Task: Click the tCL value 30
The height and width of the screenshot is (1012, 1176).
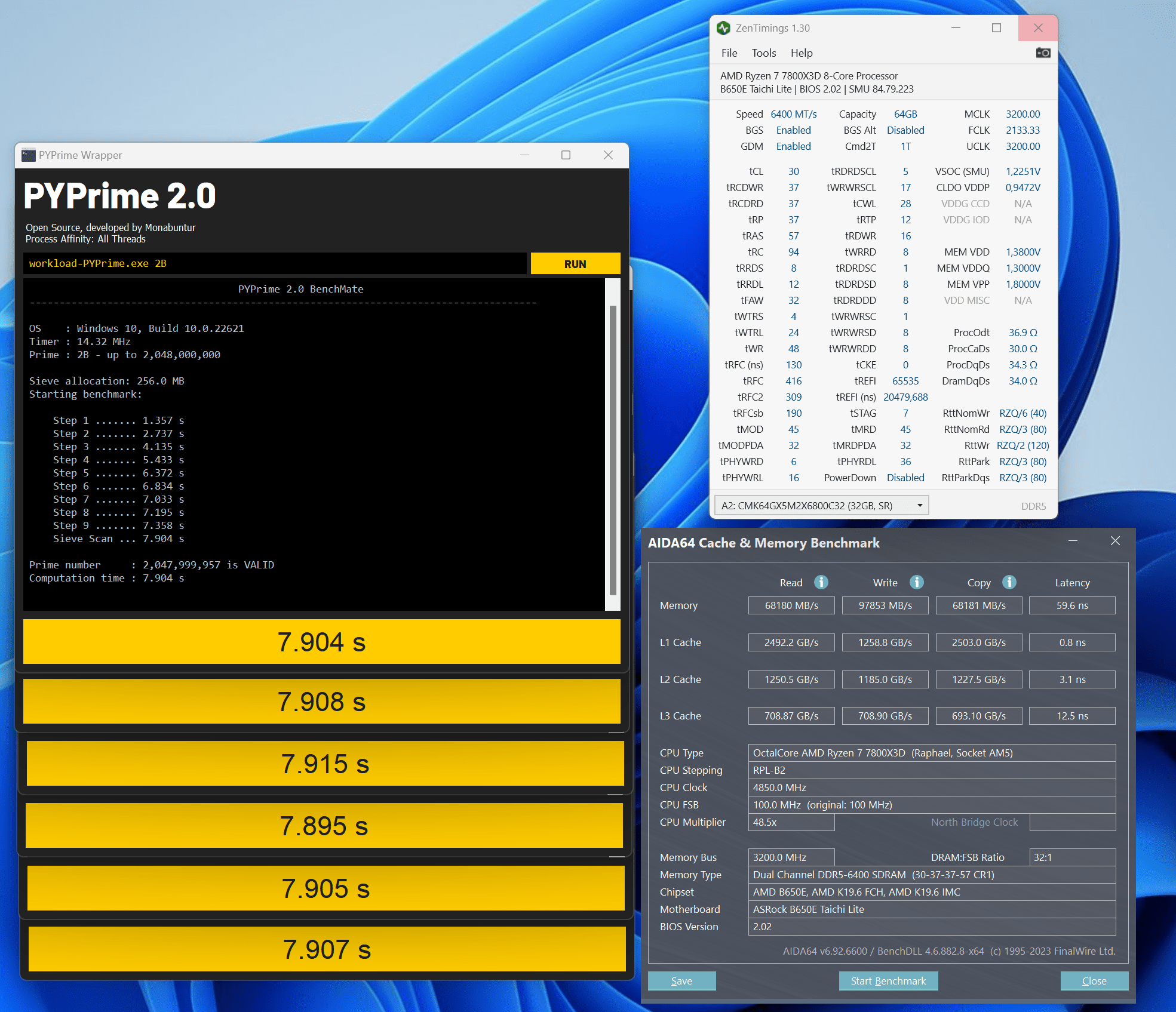Action: (x=793, y=171)
